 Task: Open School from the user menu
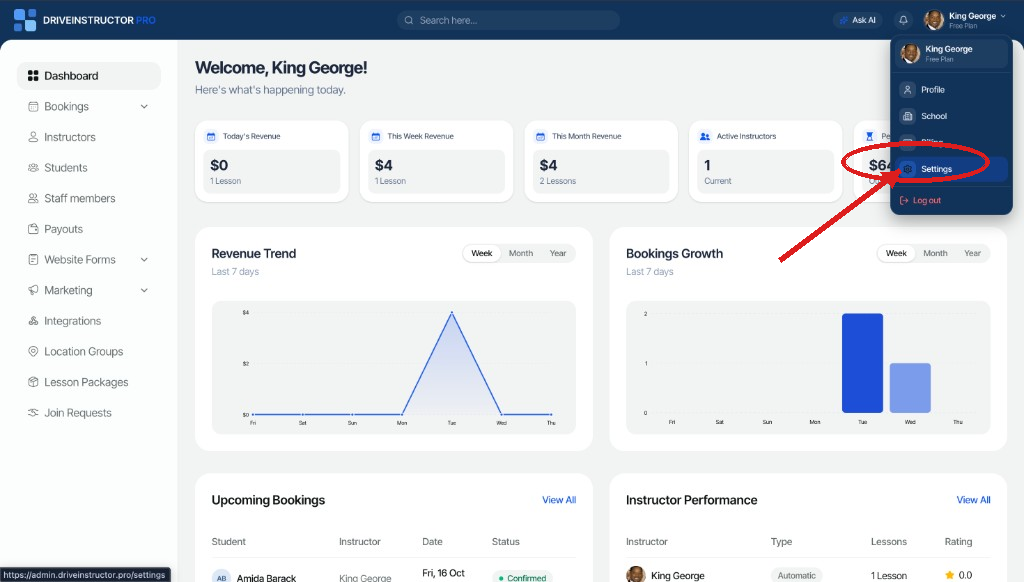(952, 116)
